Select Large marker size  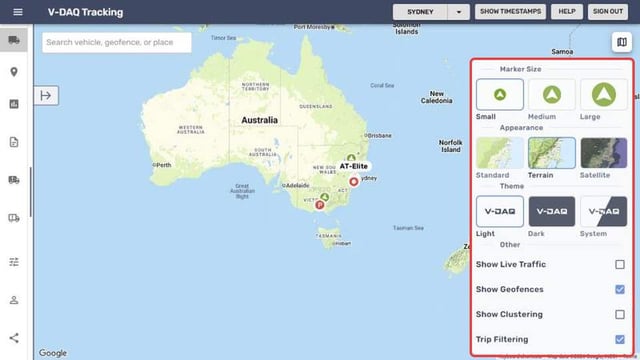(x=604, y=95)
